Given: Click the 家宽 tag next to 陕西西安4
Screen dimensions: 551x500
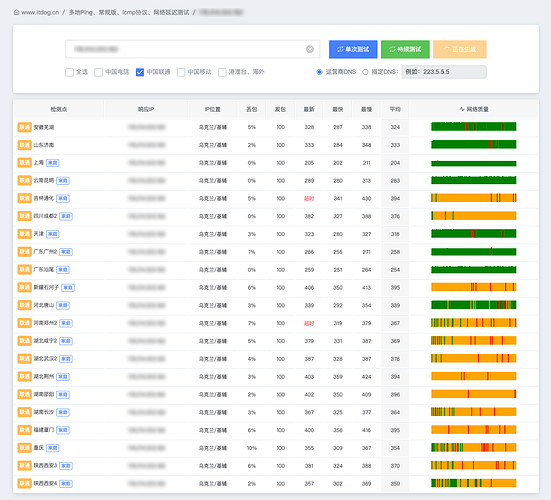Looking at the screenshot, I should pyautogui.click(x=66, y=483).
